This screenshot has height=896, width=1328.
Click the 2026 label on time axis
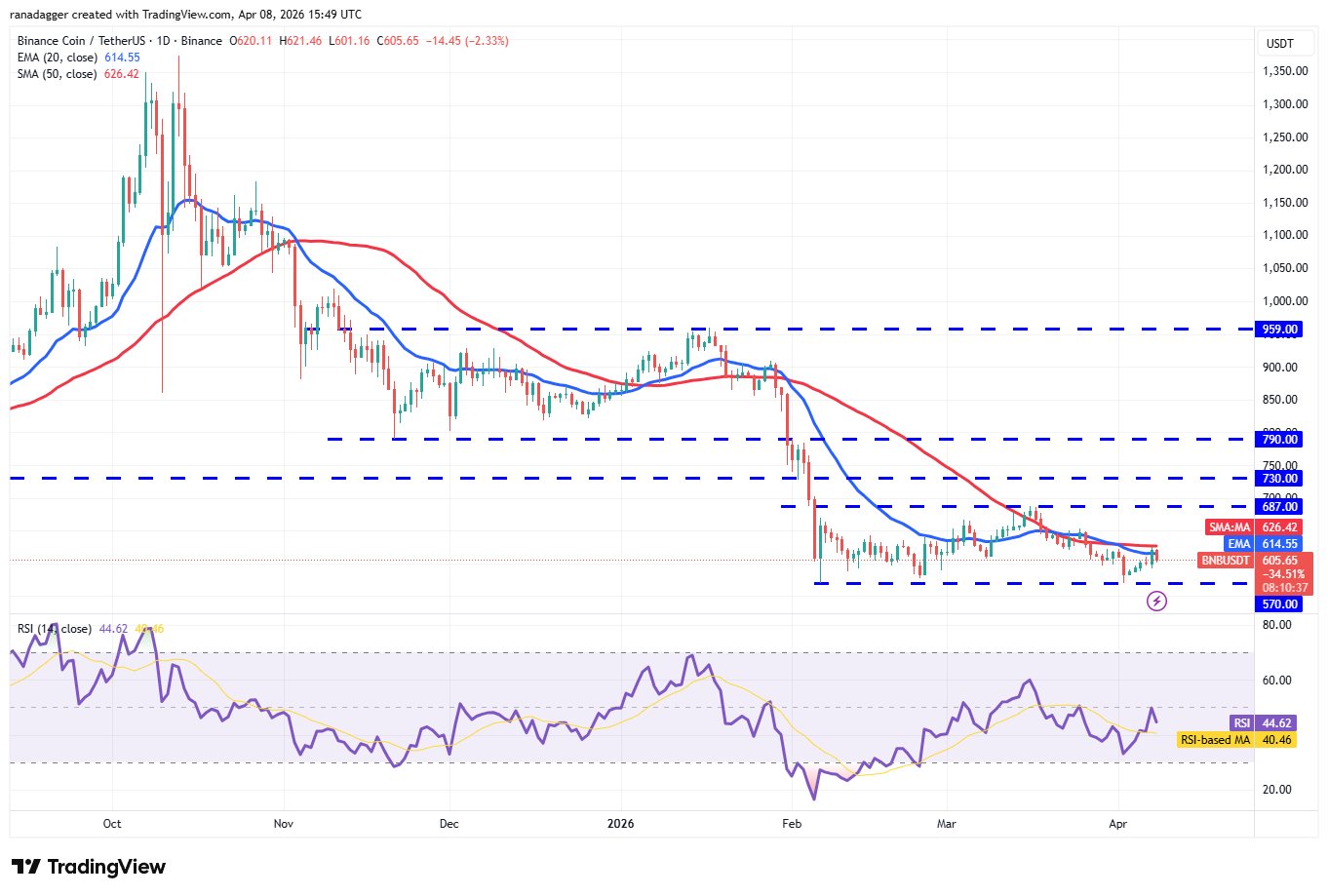tap(620, 824)
